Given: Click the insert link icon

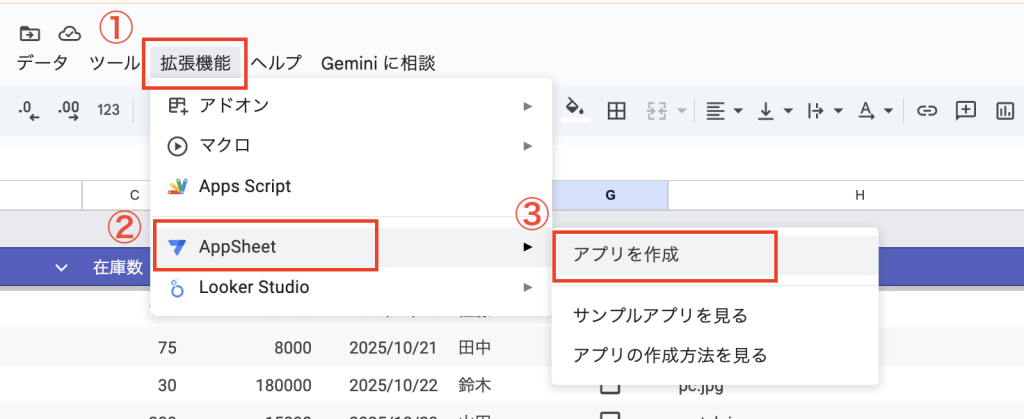Looking at the screenshot, I should (927, 110).
